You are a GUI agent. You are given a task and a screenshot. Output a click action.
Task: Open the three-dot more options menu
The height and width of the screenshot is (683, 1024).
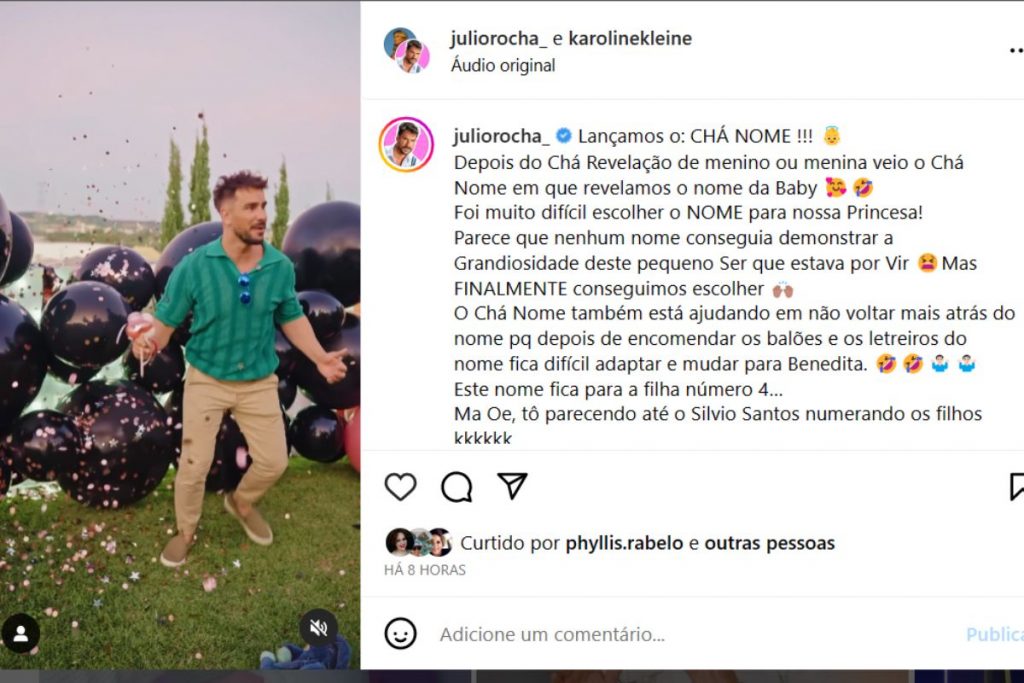[1016, 50]
